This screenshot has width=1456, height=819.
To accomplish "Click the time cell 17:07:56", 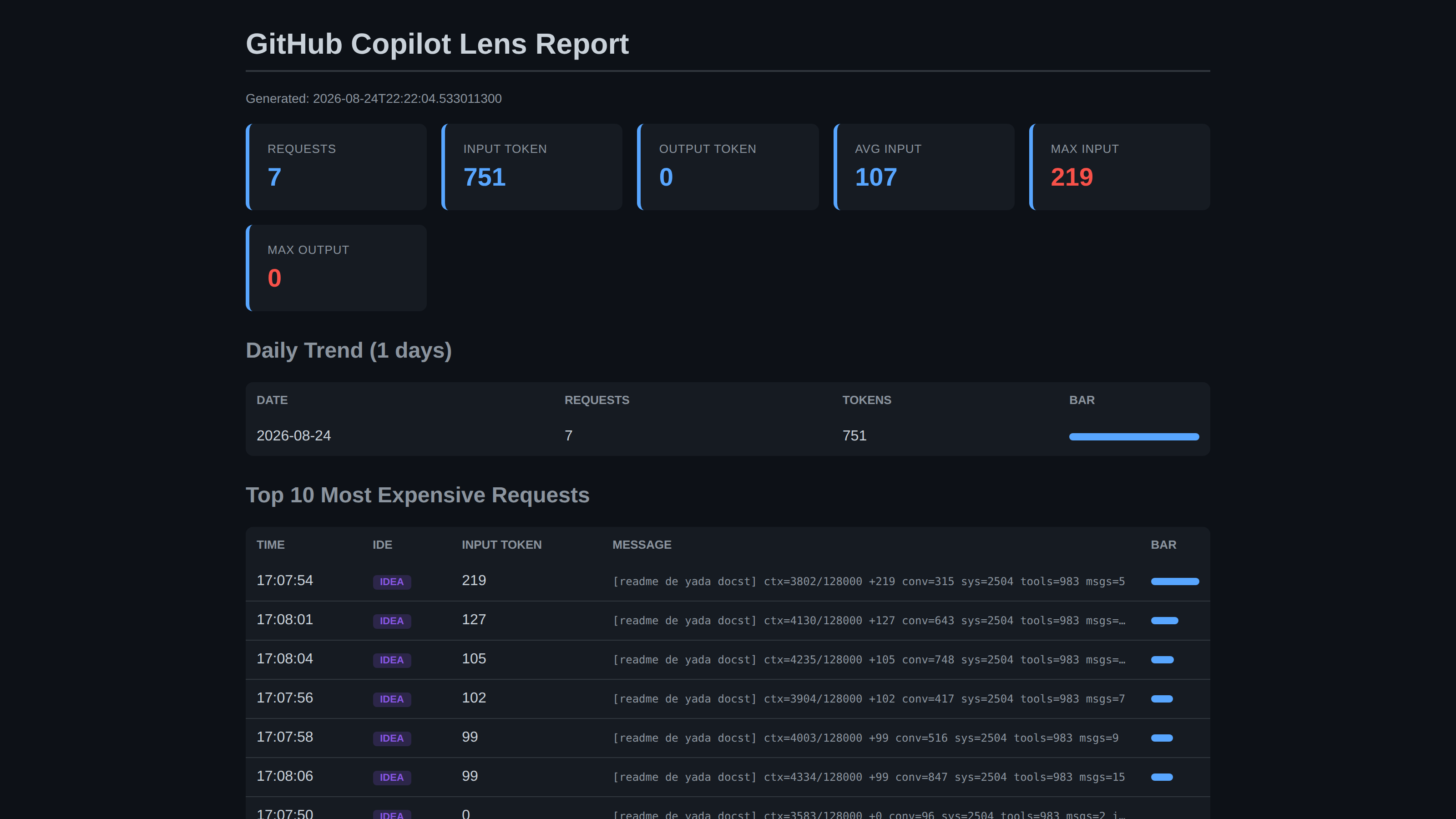I will tap(284, 698).
